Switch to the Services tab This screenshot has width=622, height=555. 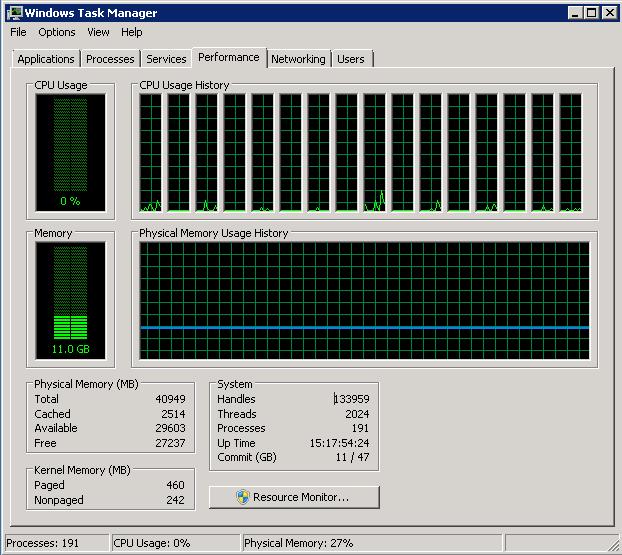point(166,59)
